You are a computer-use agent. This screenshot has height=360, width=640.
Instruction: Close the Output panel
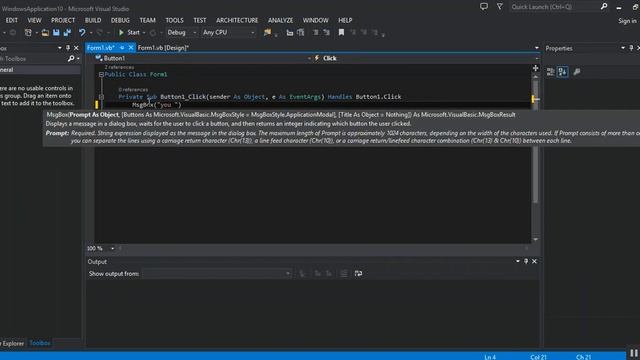(x=534, y=261)
